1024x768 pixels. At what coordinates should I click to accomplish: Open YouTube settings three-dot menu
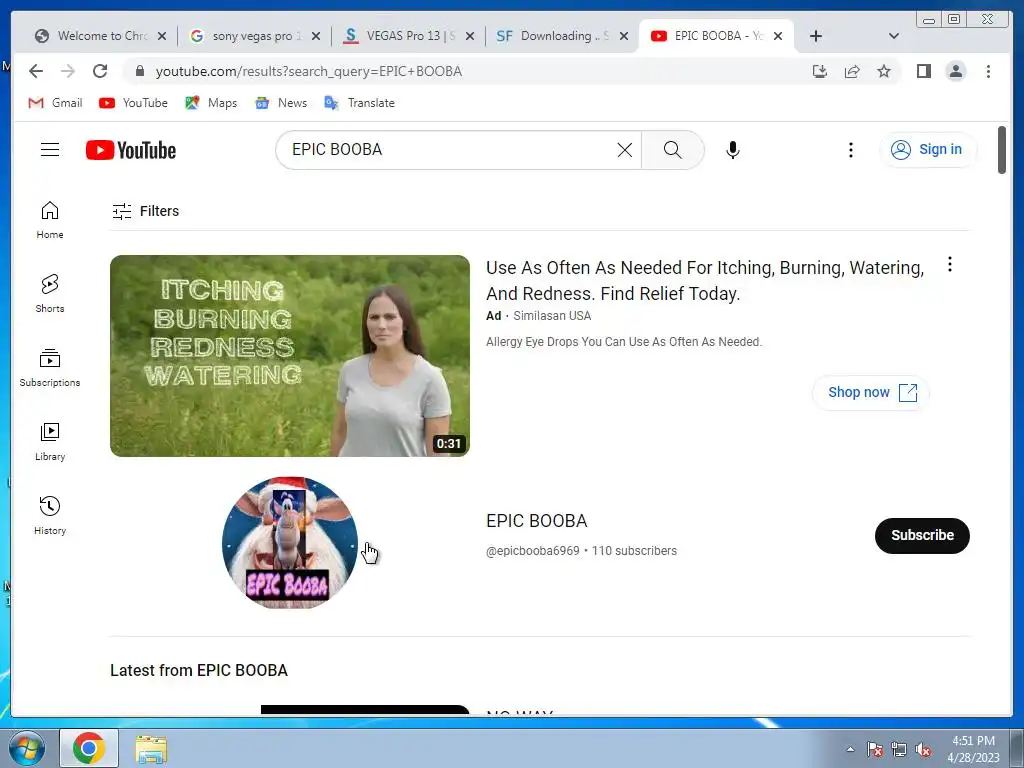[850, 150]
